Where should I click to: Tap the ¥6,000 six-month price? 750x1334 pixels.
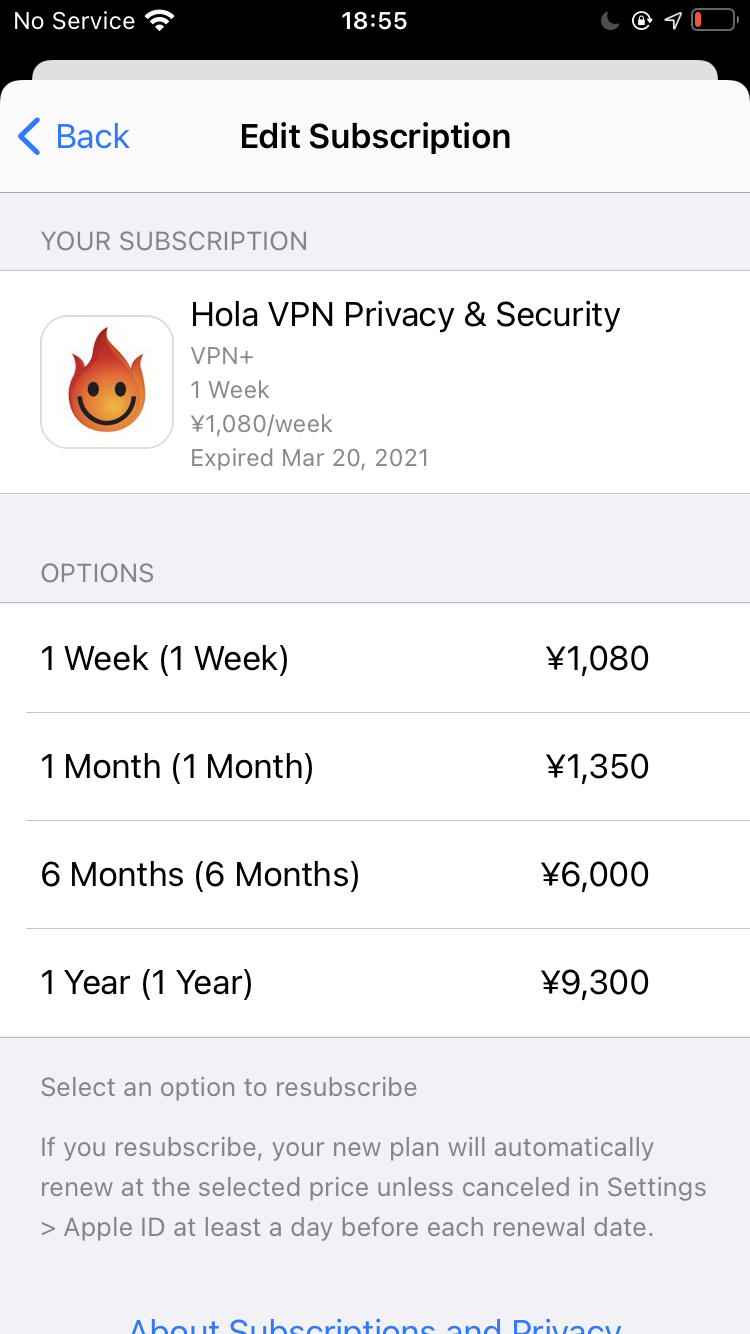[595, 874]
